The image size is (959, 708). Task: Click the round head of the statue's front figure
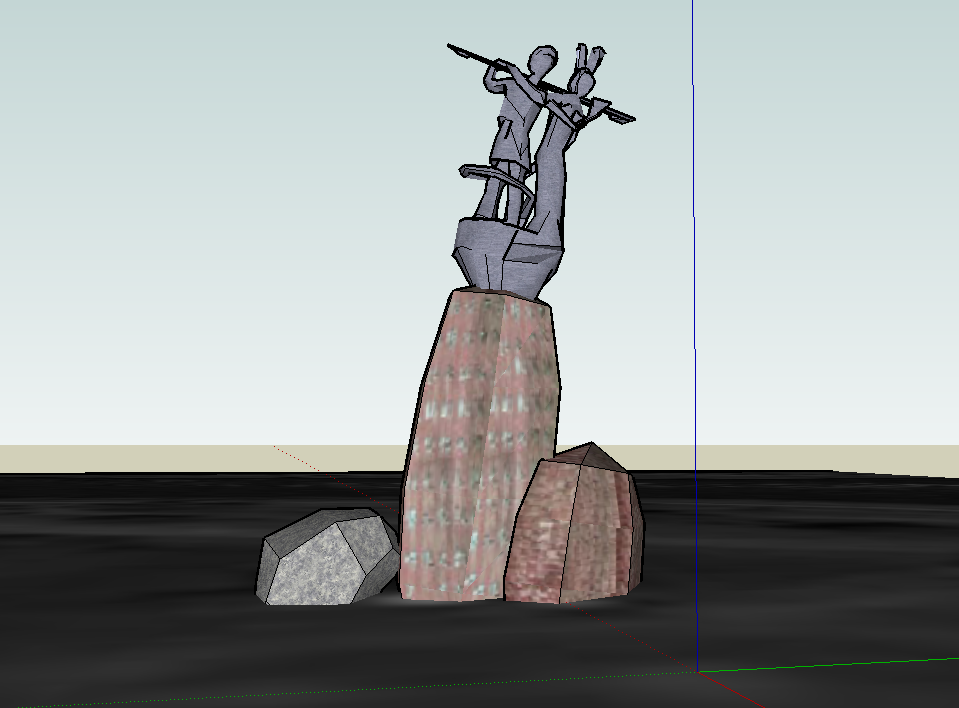(542, 62)
